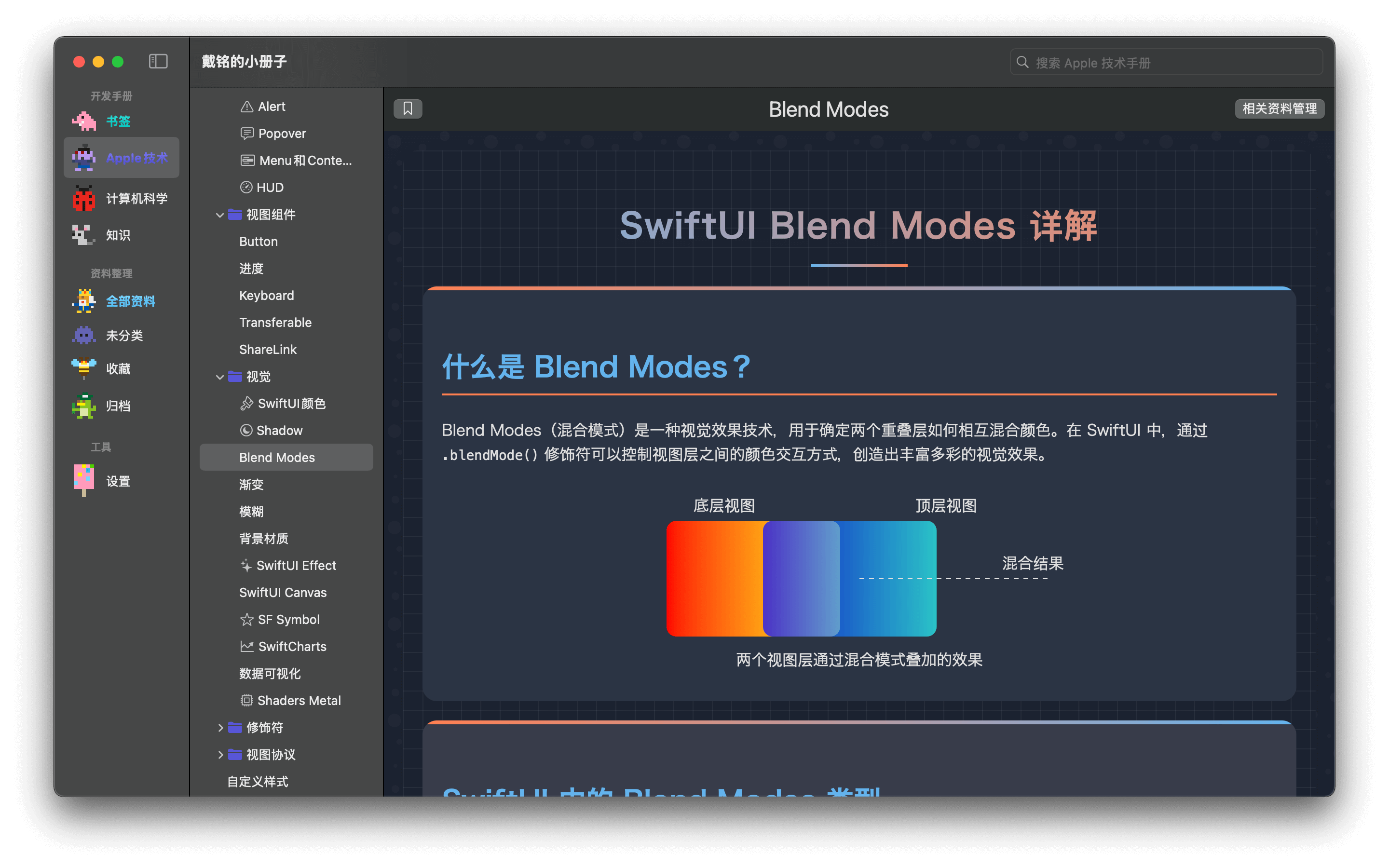The width and height of the screenshot is (1389, 868).
Task: Open 全部资料 via its pixel character icon
Action: (84, 301)
